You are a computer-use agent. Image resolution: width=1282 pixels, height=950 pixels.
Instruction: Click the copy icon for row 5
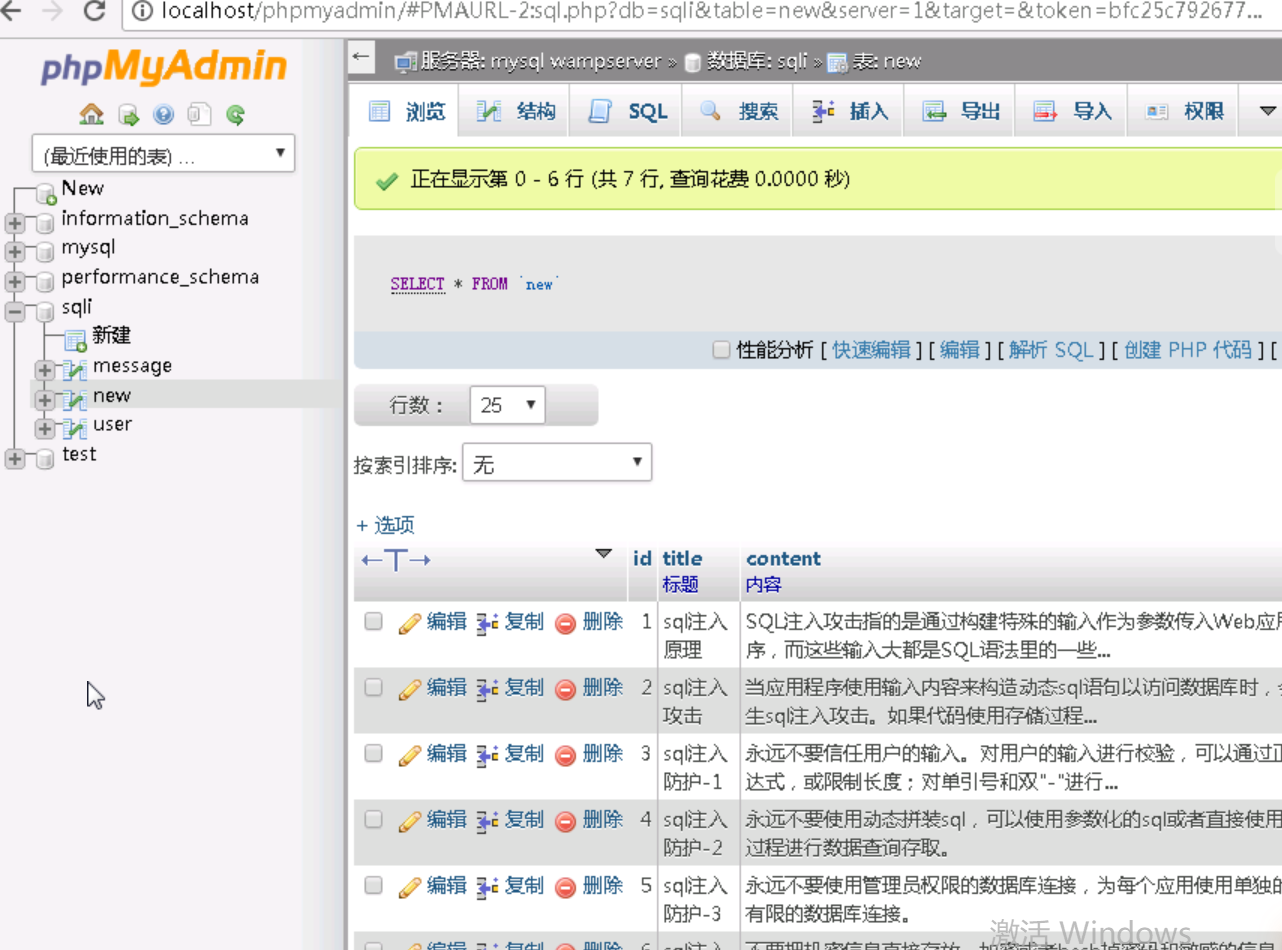pyautogui.click(x=487, y=887)
